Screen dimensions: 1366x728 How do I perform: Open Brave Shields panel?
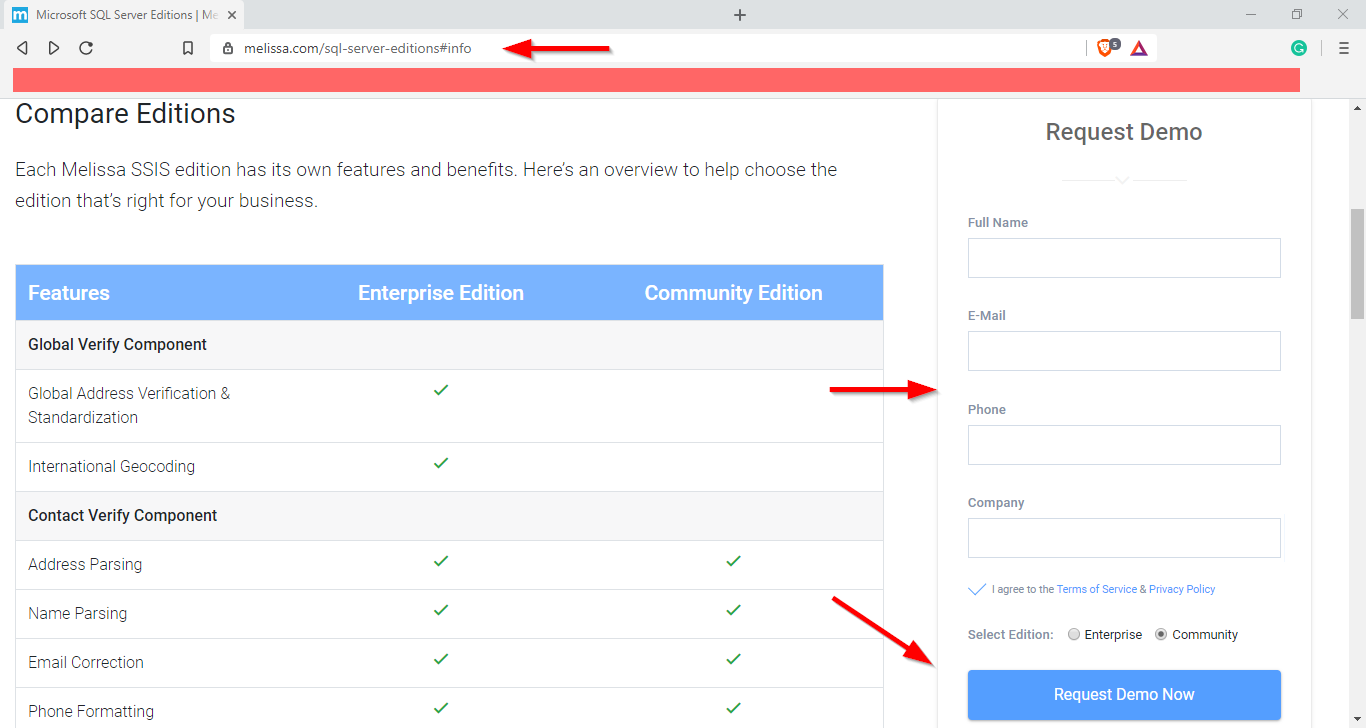[x=1107, y=47]
